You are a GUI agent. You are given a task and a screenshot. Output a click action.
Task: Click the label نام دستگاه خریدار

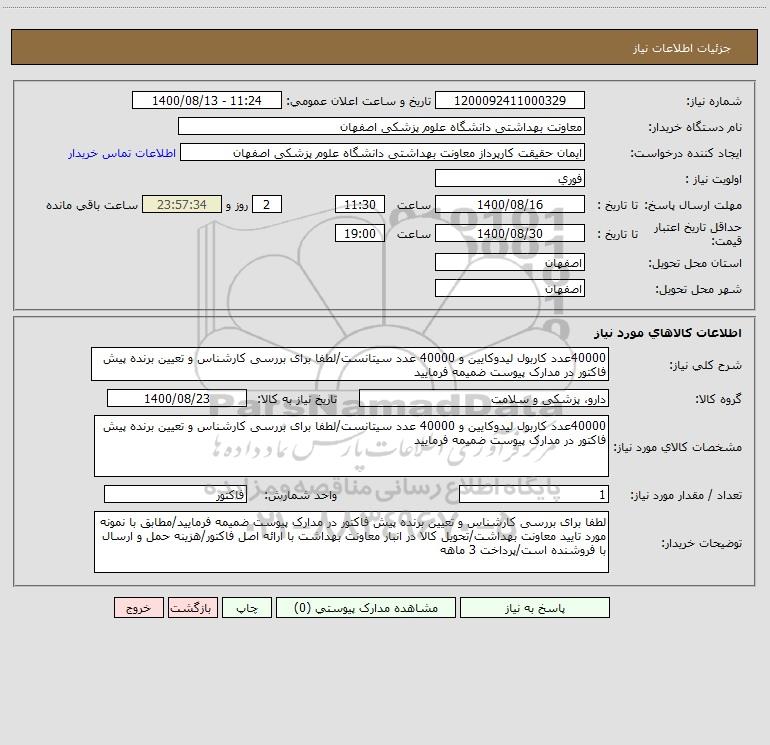pyautogui.click(x=695, y=127)
